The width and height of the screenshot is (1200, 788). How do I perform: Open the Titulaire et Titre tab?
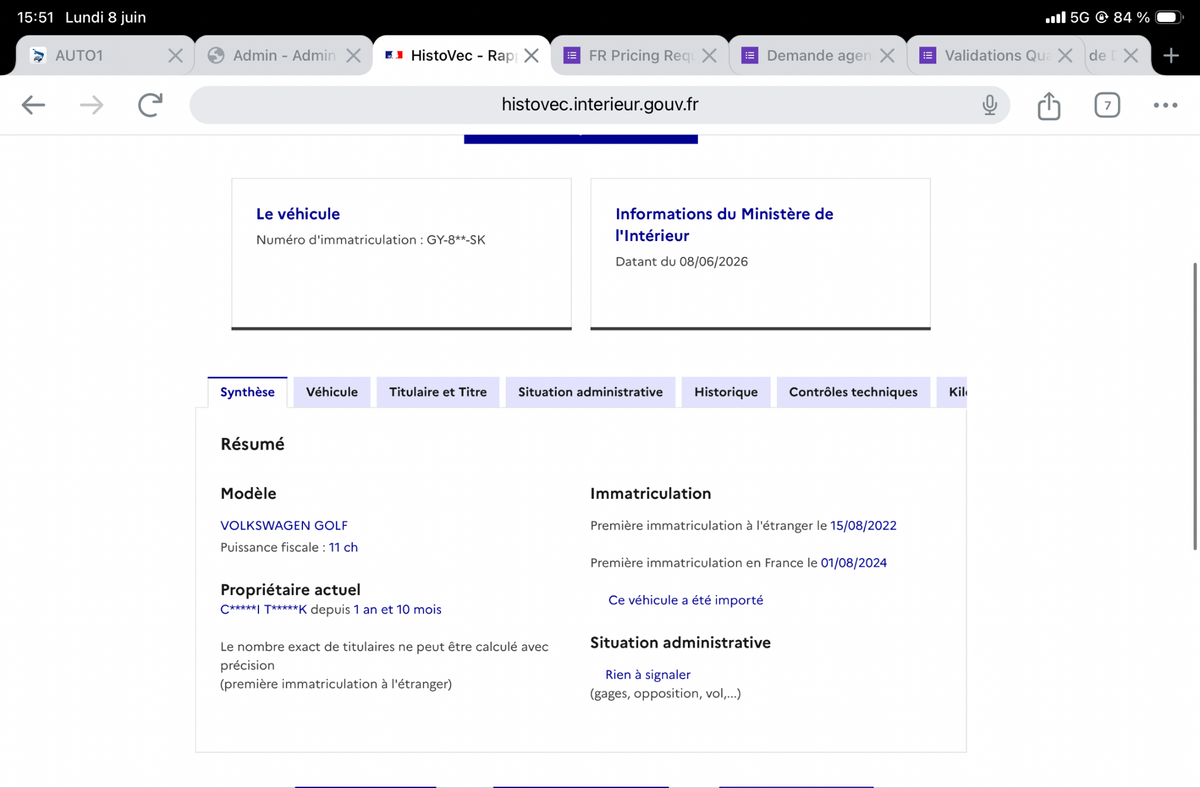click(438, 392)
